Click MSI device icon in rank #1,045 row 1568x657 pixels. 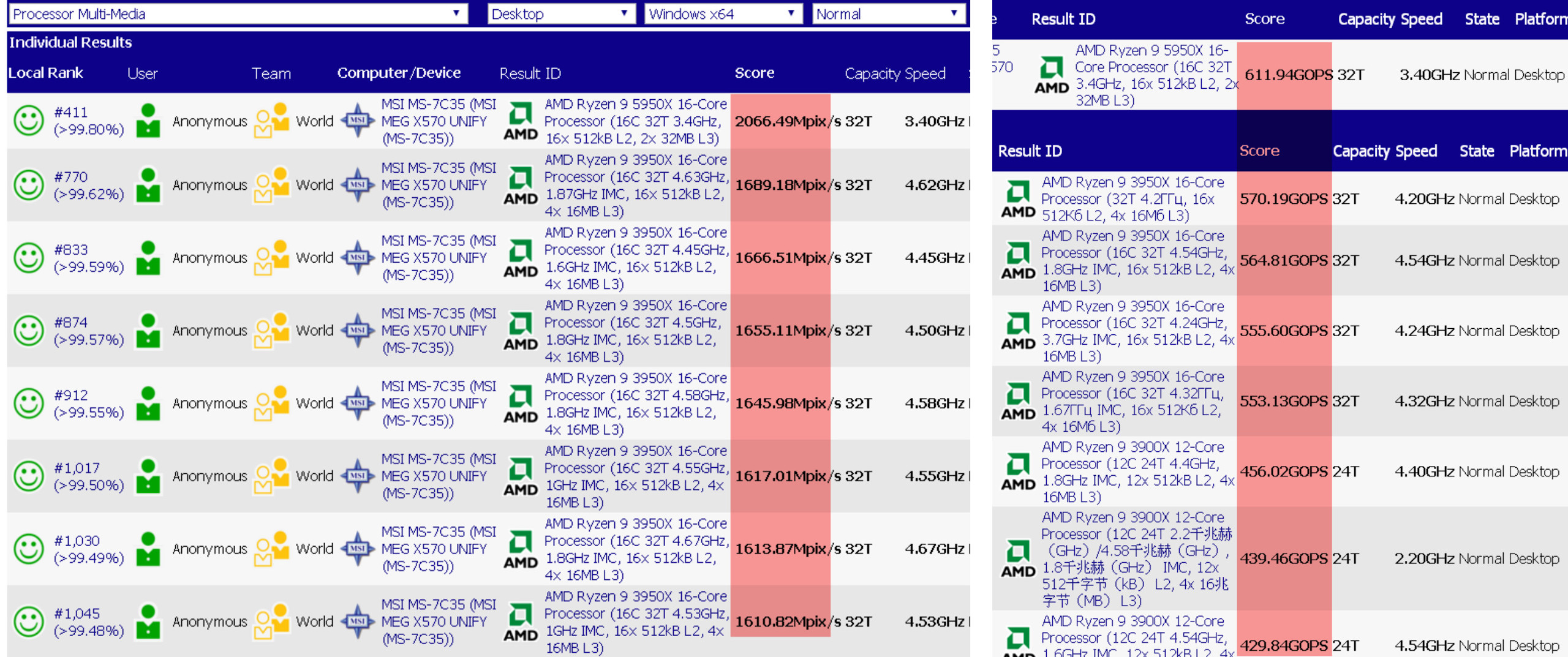point(357,621)
